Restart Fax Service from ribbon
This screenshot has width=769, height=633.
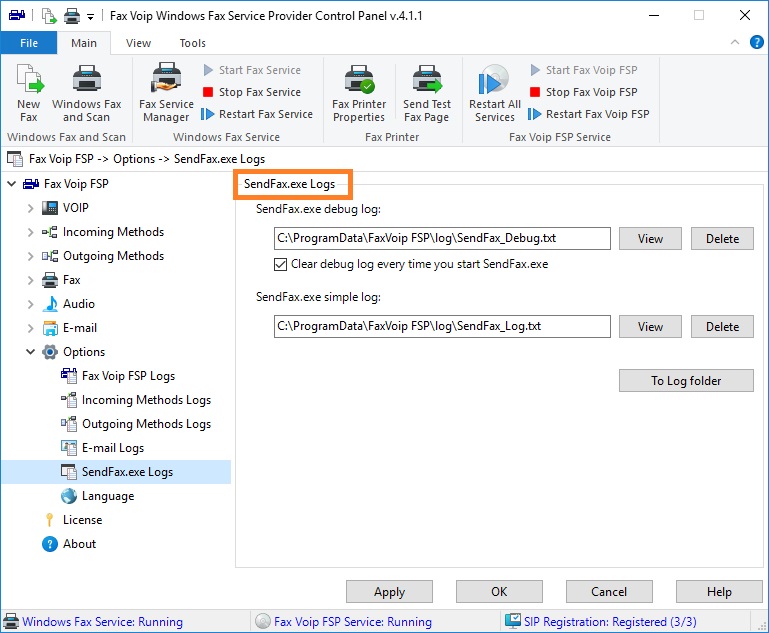[257, 114]
